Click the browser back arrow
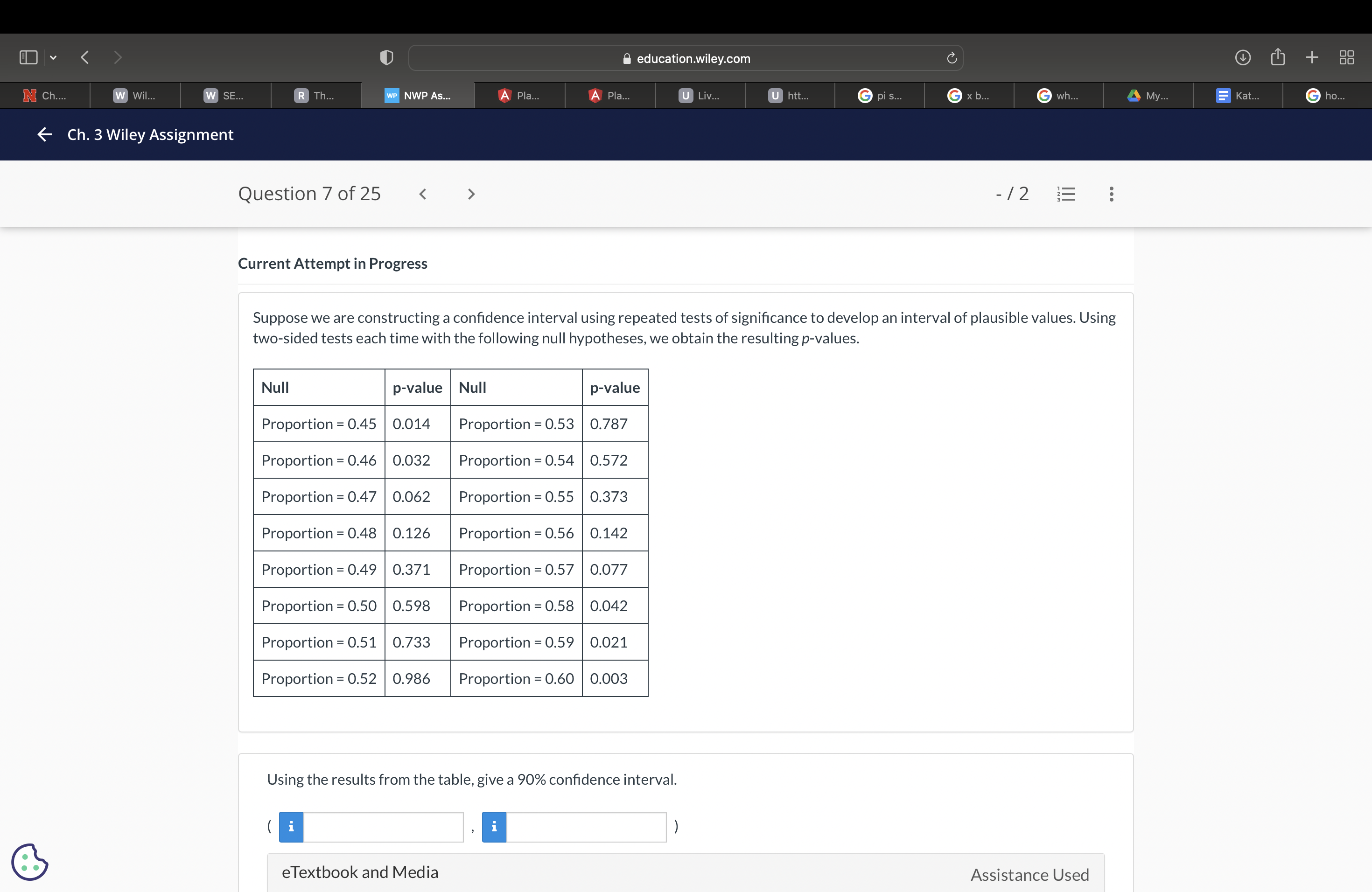1372x892 pixels. click(85, 58)
